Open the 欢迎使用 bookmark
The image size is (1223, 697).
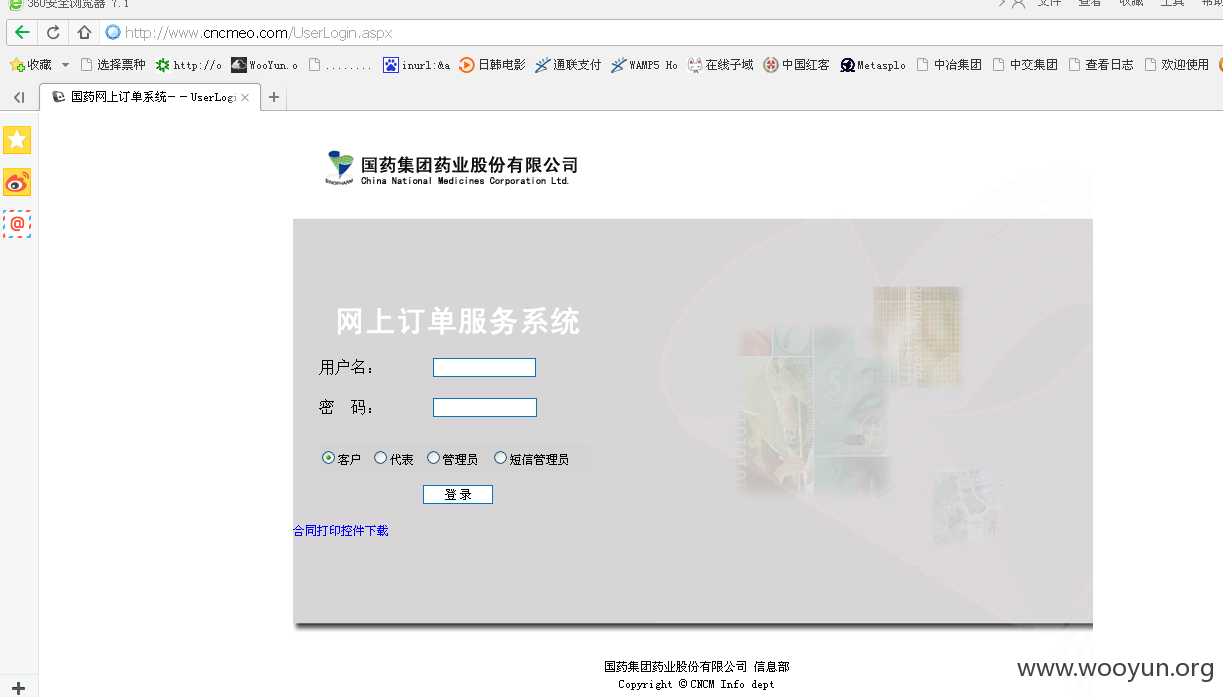point(1177,65)
